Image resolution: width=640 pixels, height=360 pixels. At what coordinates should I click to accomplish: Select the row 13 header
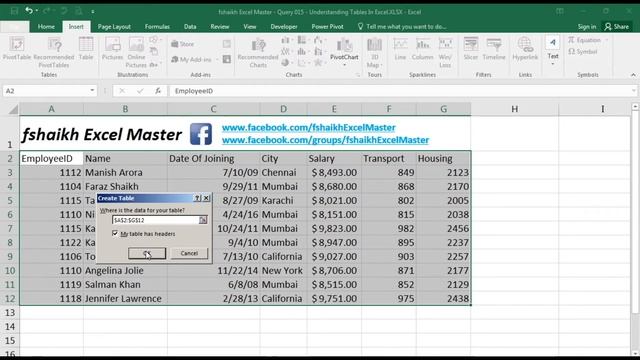[x=10, y=313]
